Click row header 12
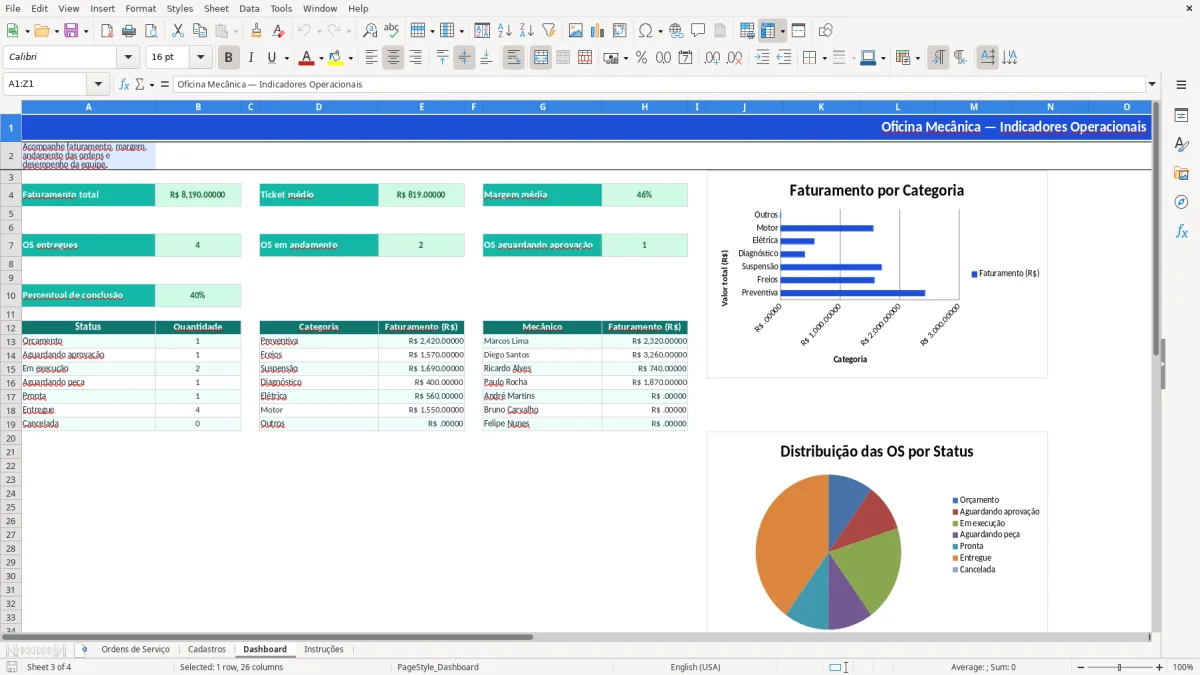 coord(11,327)
